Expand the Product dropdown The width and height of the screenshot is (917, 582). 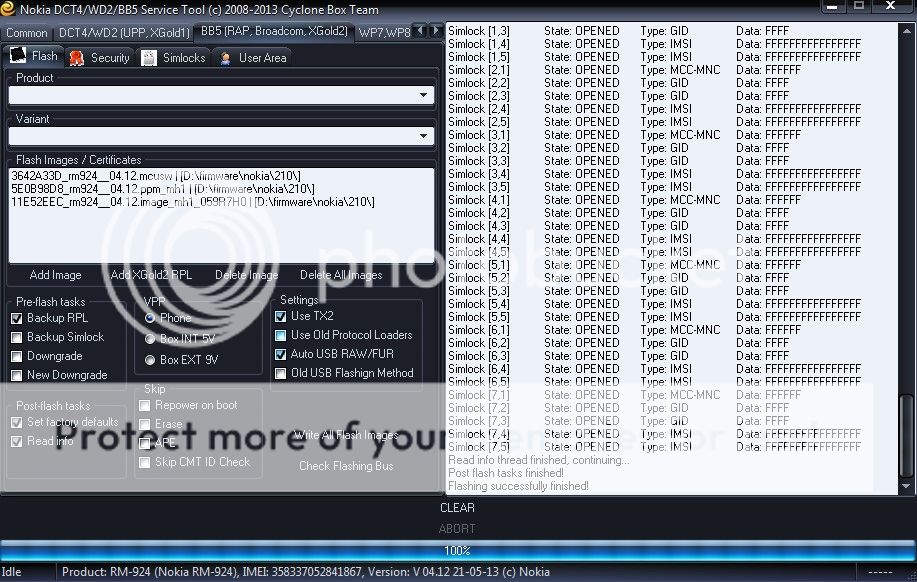pyautogui.click(x=425, y=96)
